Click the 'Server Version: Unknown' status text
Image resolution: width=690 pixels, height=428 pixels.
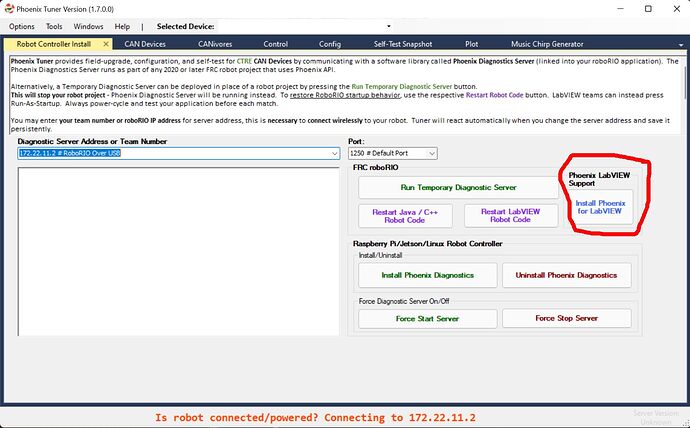click(656, 418)
